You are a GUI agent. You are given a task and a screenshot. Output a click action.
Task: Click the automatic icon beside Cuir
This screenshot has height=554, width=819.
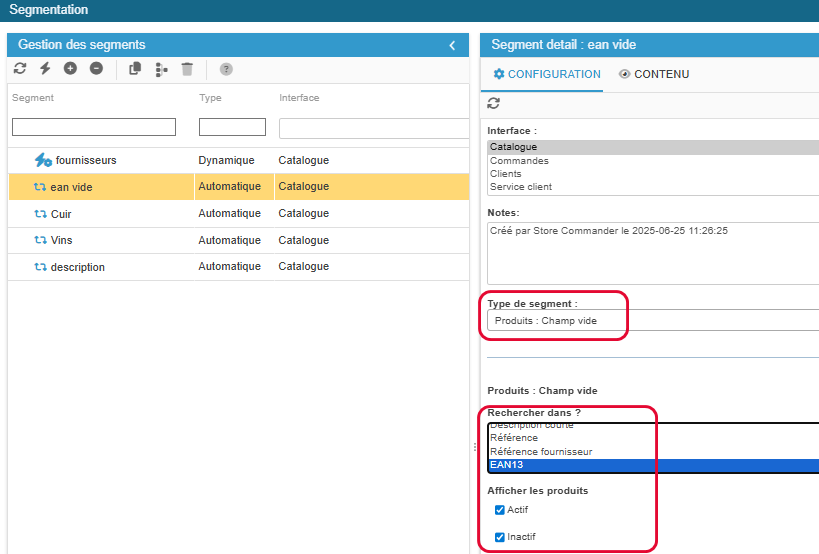pyautogui.click(x=40, y=214)
